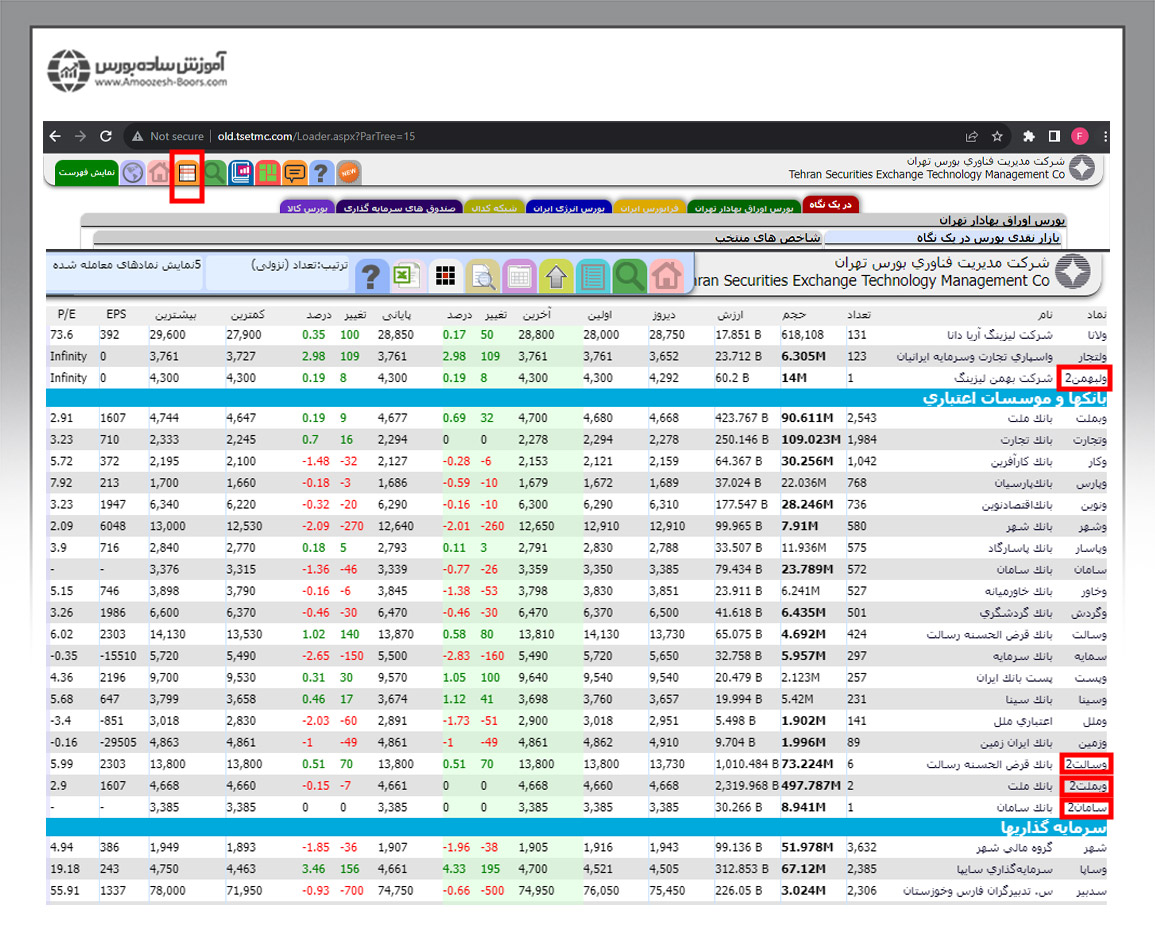The image size is (1155, 929).
Task: Open the 'وتجارت' stock symbol link
Action: 1085,440
